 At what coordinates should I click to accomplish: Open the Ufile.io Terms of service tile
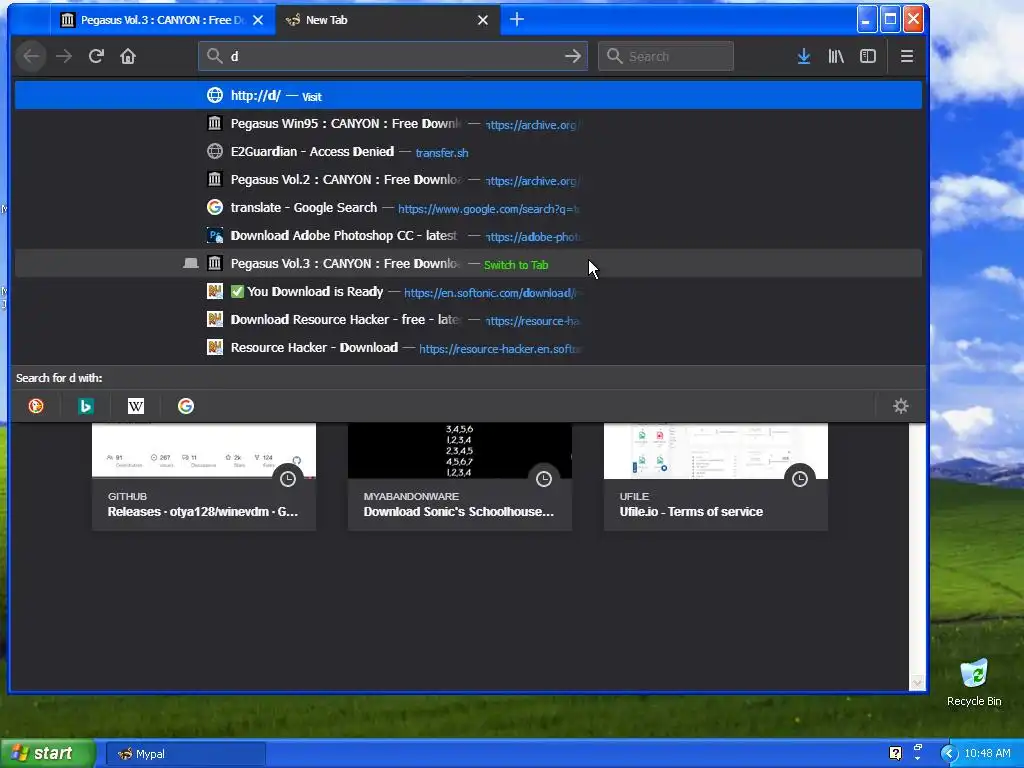point(716,477)
